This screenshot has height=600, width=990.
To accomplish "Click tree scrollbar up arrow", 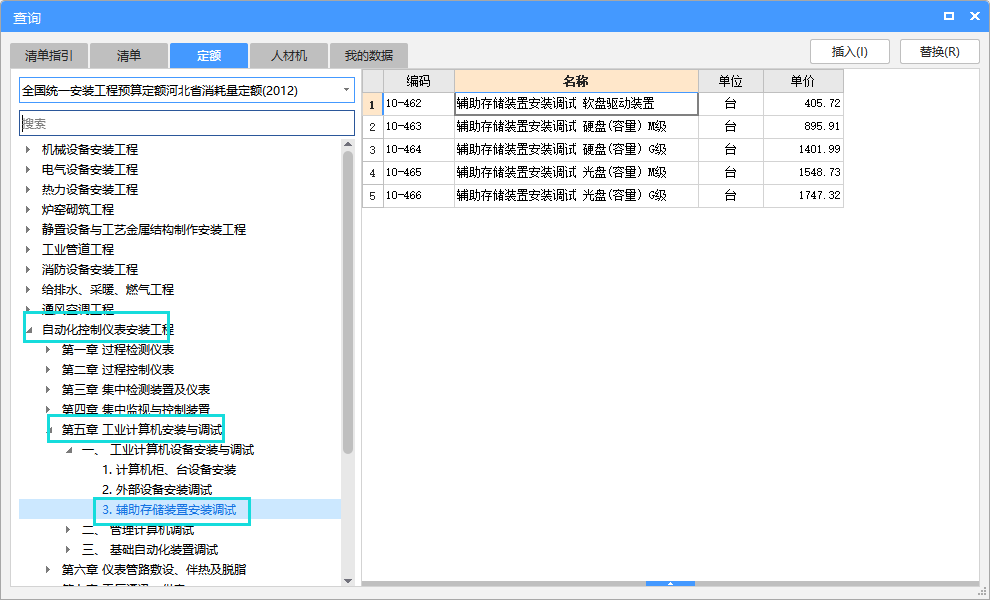I will [x=348, y=145].
